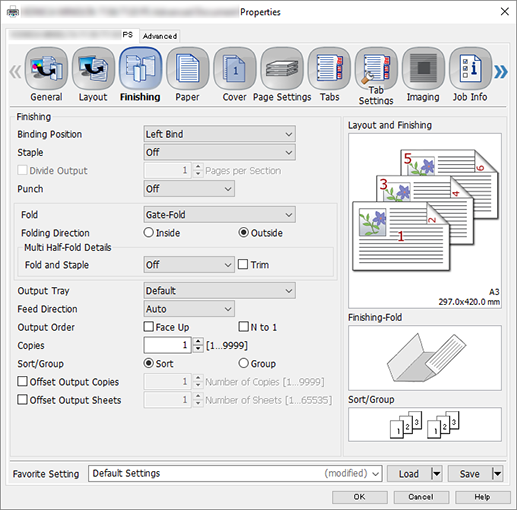Viewport: 517px width, 510px height.
Task: Click the Cancel button
Action: click(x=421, y=497)
